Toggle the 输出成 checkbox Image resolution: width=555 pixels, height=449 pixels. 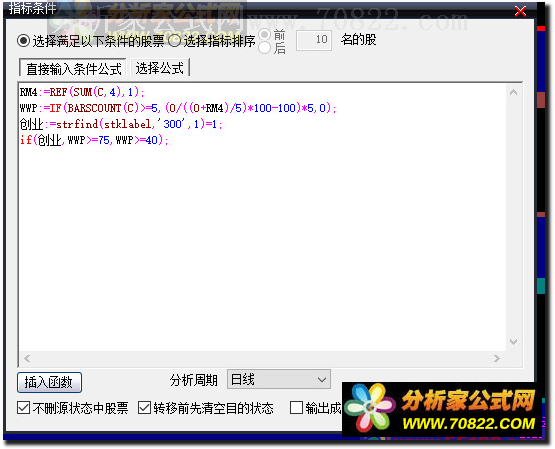(296, 408)
